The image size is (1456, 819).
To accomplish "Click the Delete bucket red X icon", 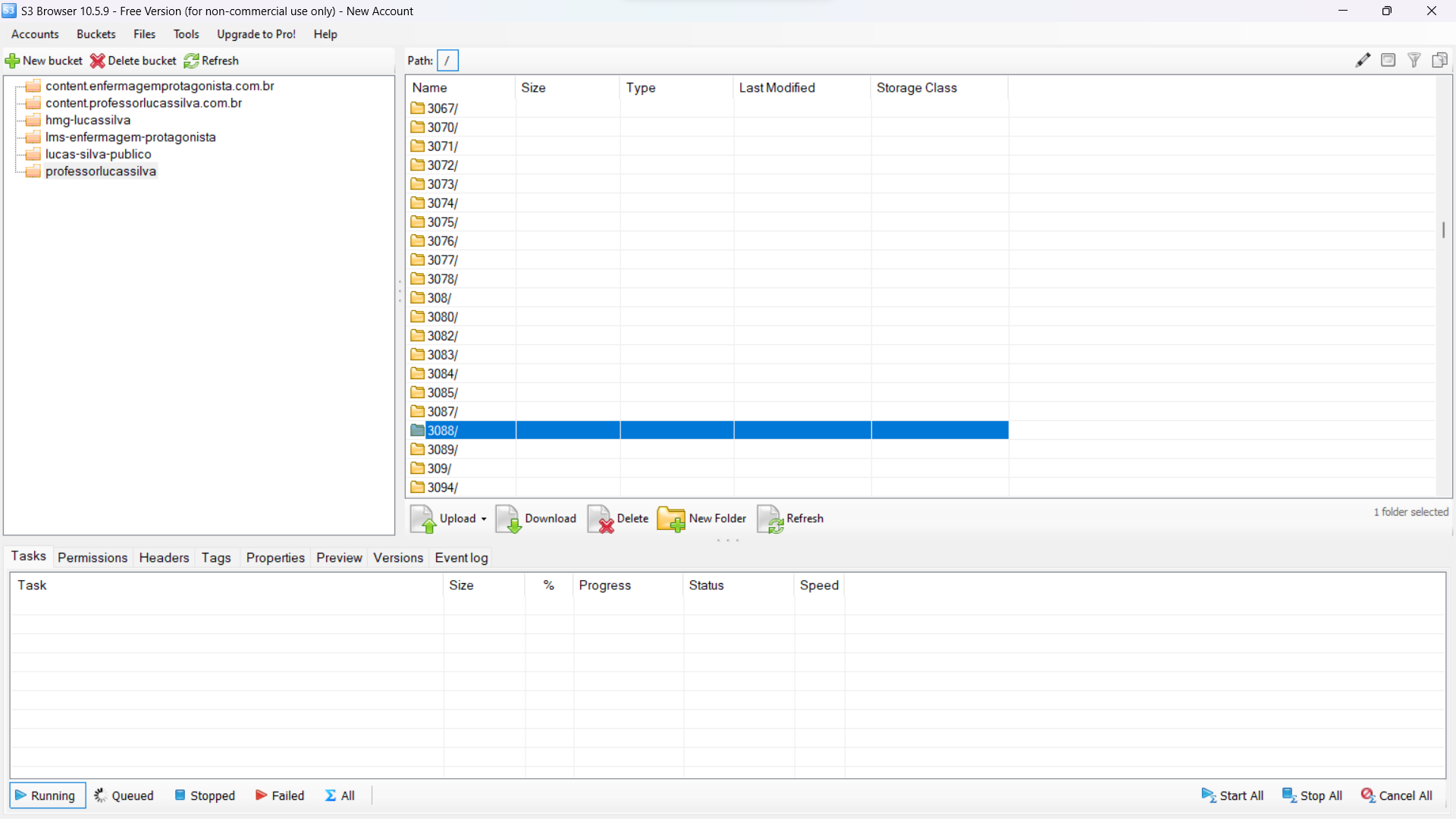I will (97, 61).
